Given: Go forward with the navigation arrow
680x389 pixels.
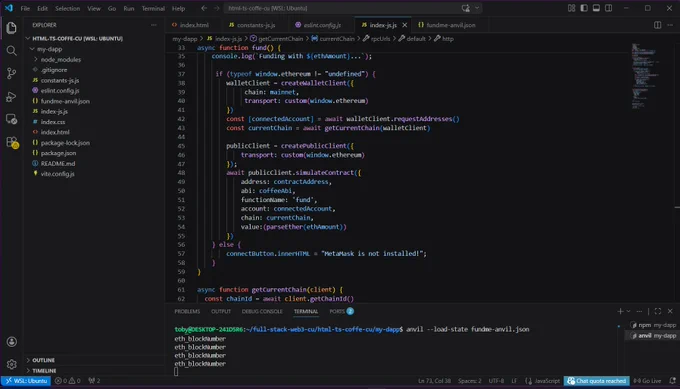Looking at the screenshot, I should point(216,8).
